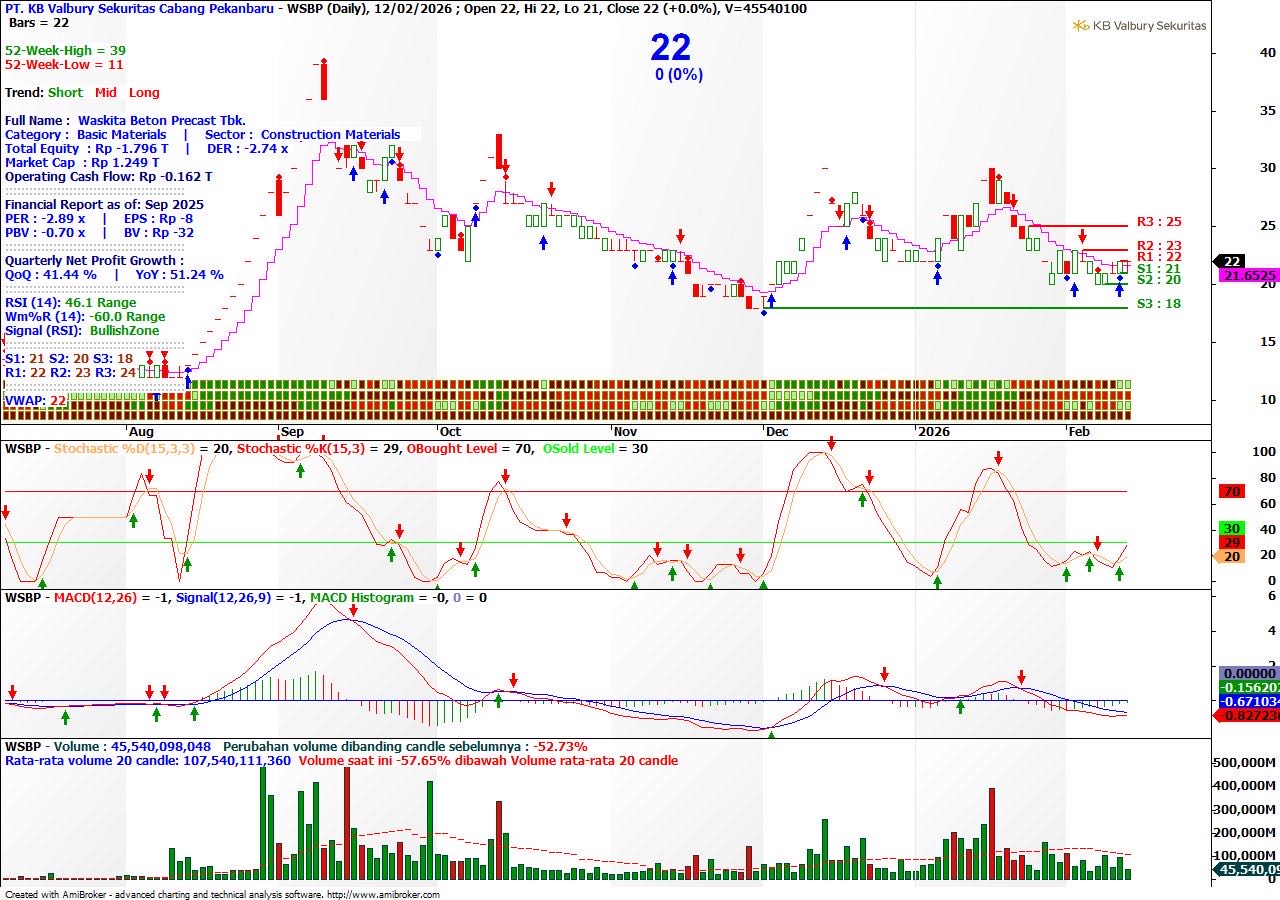This screenshot has width=1280, height=900.
Task: Click the "R1: 22 R2: 23 R3: 24" resistance summary
Action: (70, 372)
